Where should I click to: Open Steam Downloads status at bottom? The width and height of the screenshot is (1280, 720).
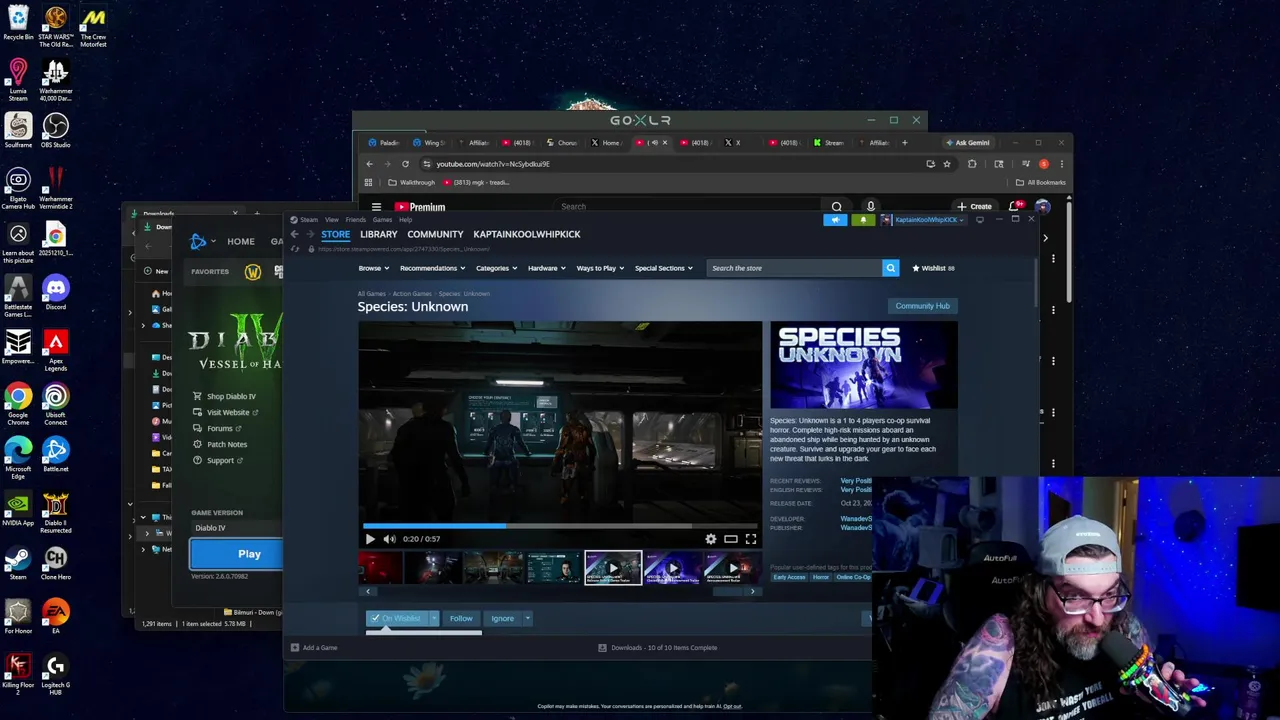pos(658,648)
